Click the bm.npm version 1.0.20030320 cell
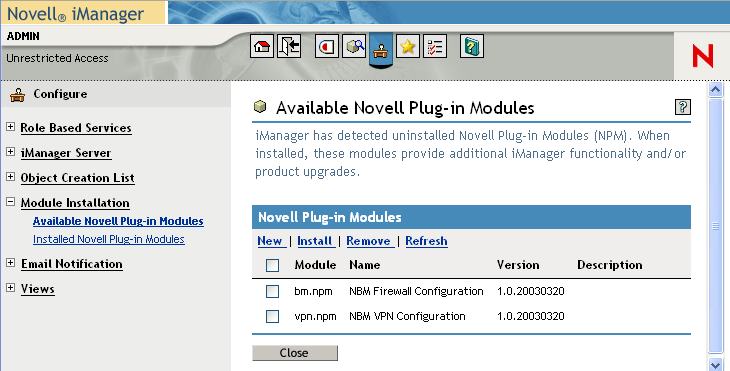The height and width of the screenshot is (371, 730). 531,291
